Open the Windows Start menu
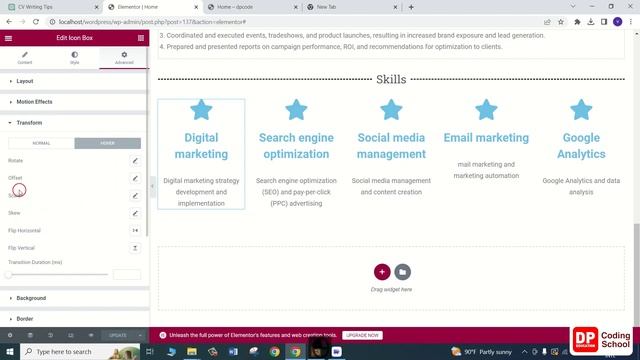 click(x=9, y=351)
